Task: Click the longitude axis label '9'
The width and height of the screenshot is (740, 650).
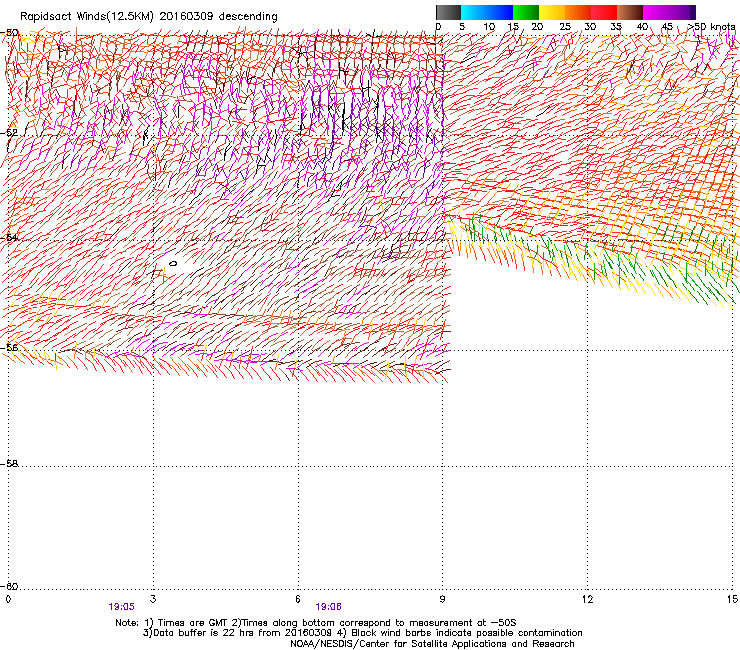Action: [442, 599]
